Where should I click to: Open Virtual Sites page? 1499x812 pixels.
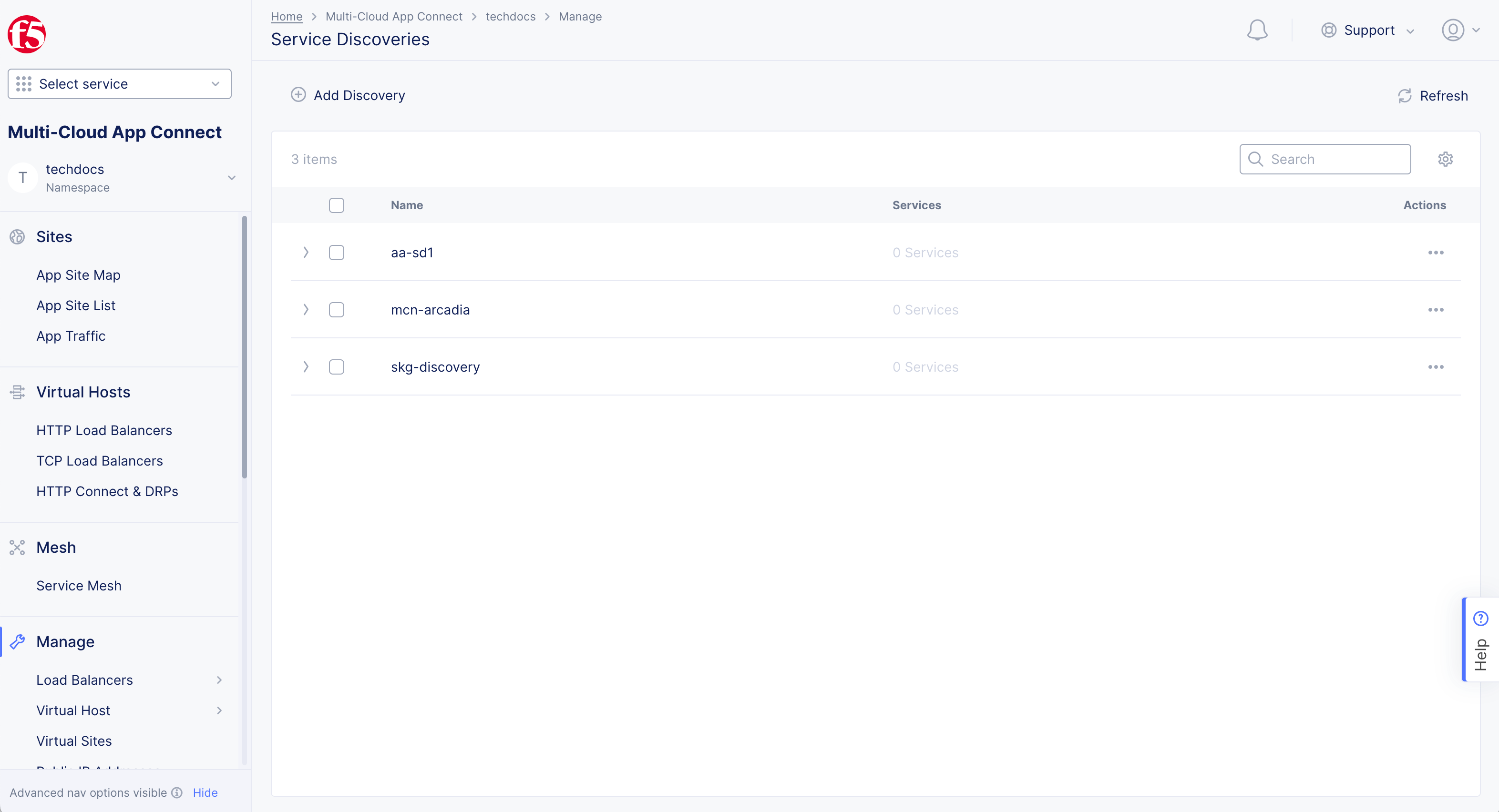(74, 741)
